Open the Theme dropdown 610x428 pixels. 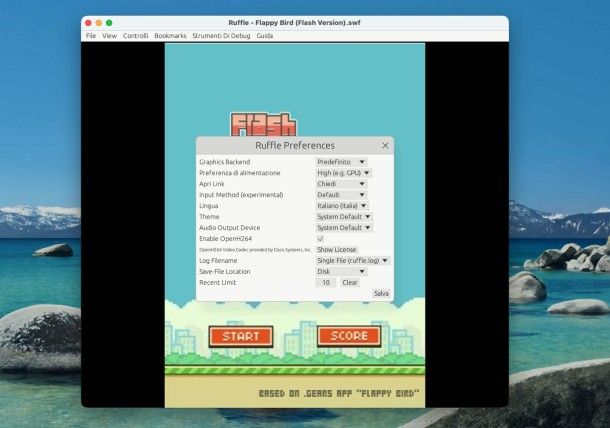(x=344, y=216)
